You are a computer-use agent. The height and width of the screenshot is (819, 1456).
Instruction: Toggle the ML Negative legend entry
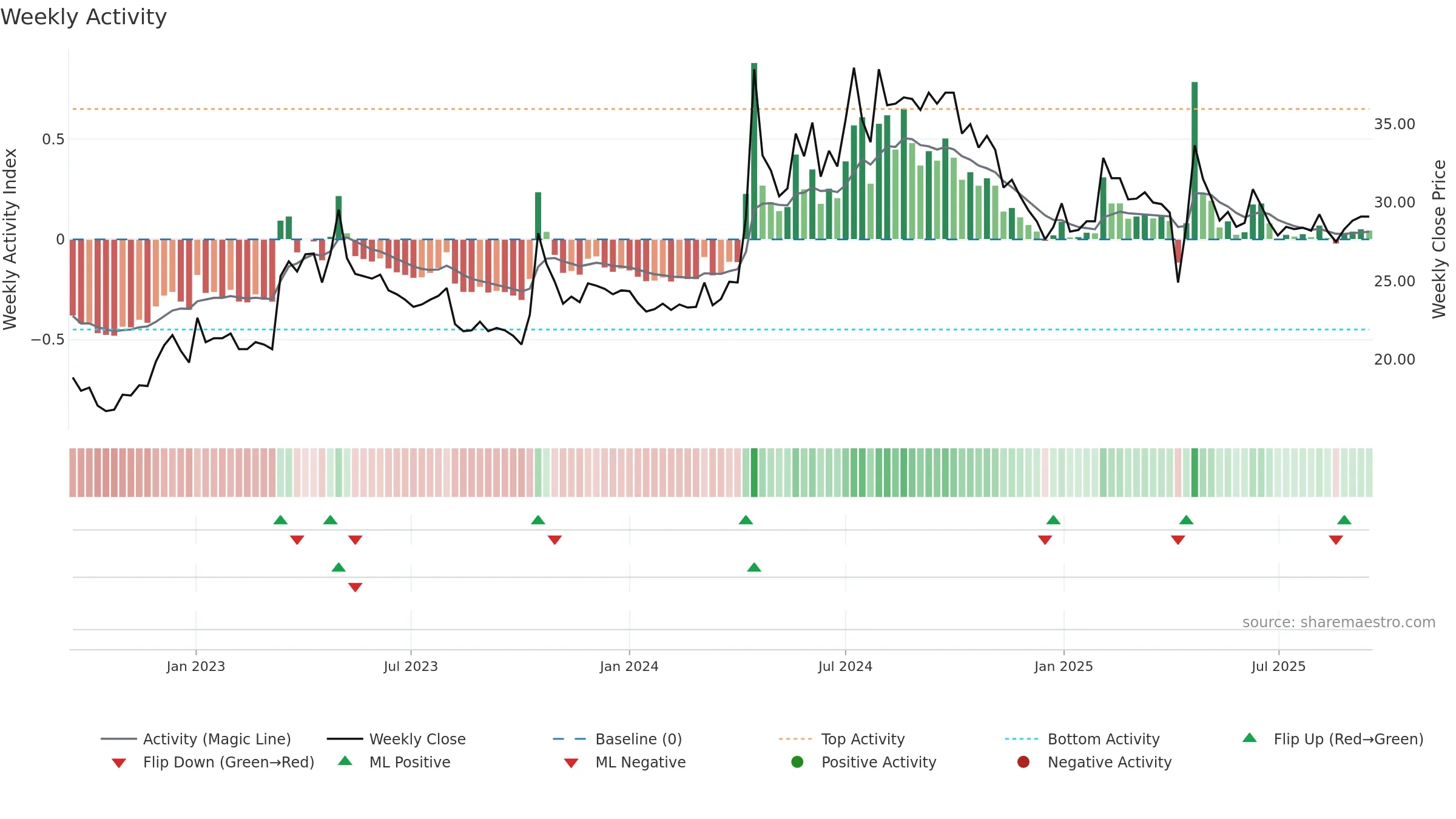pos(625,762)
